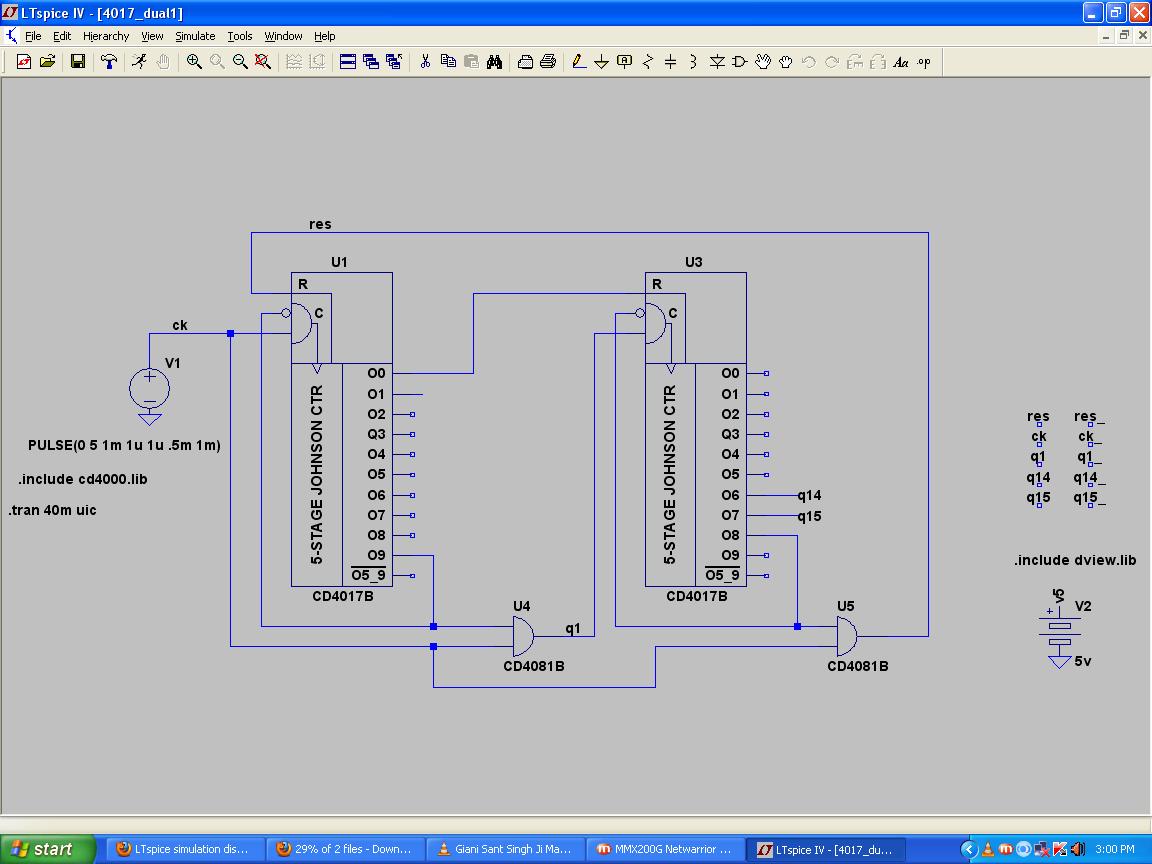Select the Cut scissors tool

[425, 62]
